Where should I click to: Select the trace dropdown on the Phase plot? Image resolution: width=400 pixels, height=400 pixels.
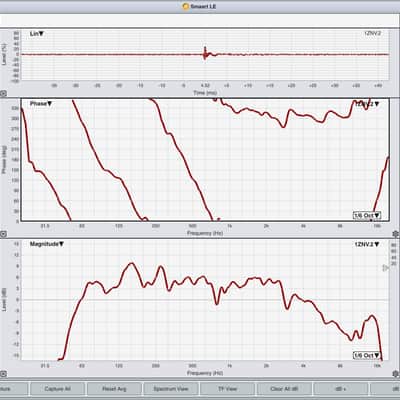click(367, 104)
